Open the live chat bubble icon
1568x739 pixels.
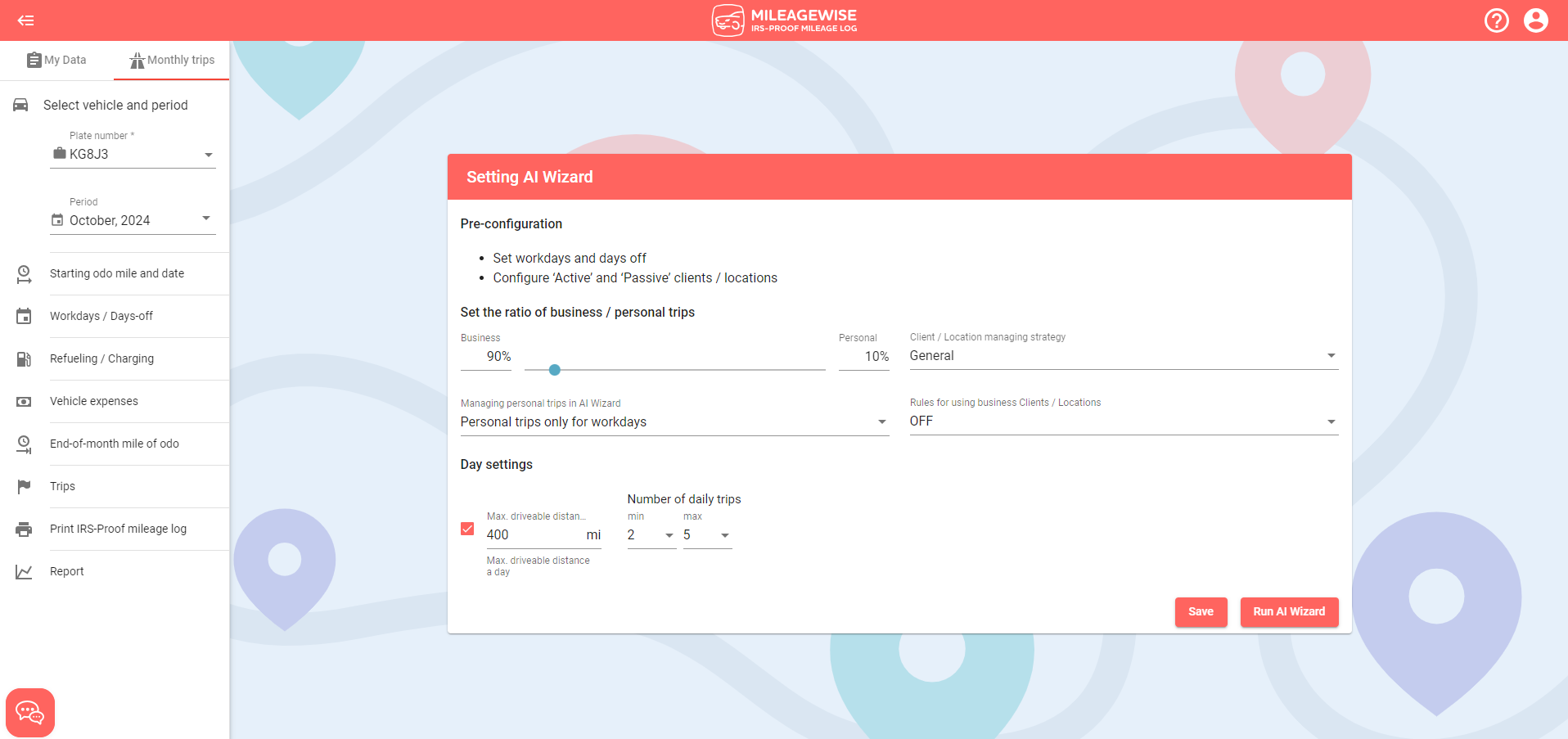tap(30, 713)
